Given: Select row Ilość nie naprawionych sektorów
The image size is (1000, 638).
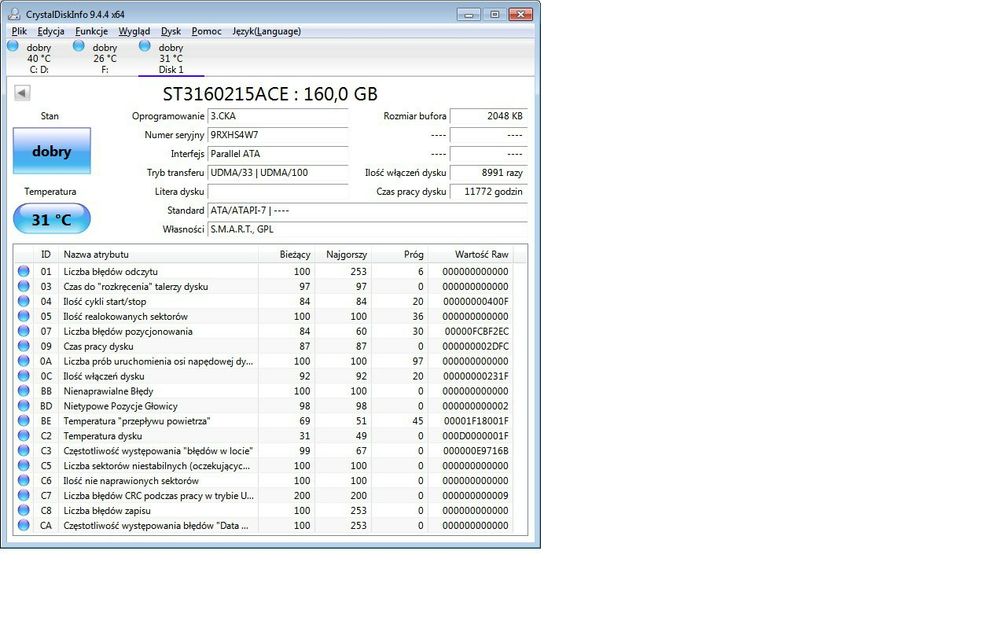Looking at the screenshot, I should pyautogui.click(x=264, y=480).
